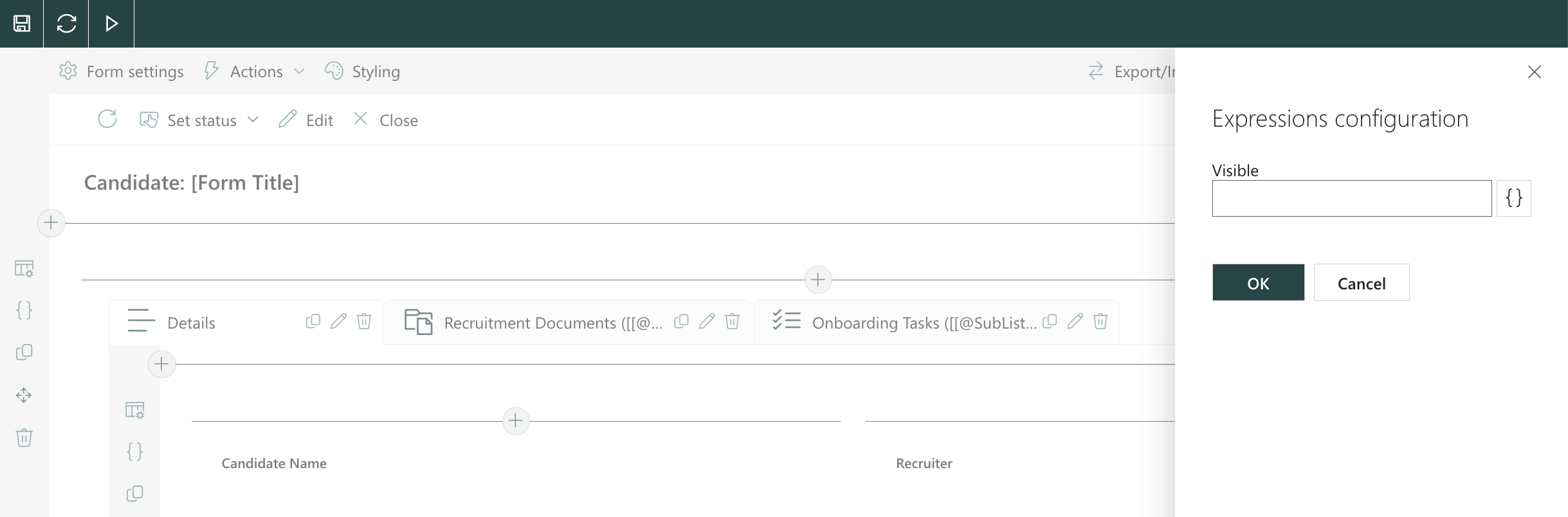Screen dimensions: 1568x517
Task: Confirm with the OK button
Action: point(1258,282)
